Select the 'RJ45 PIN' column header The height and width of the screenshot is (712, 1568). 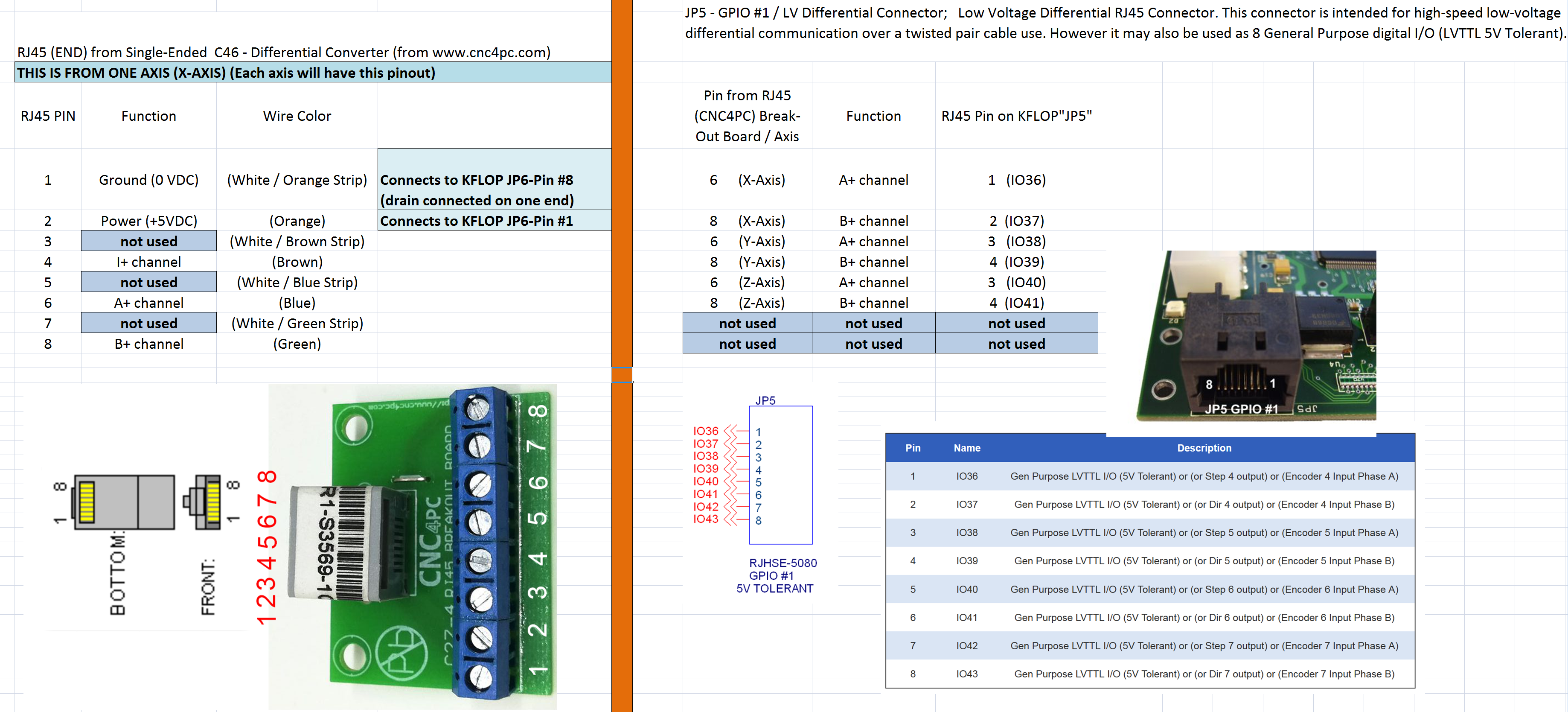48,116
